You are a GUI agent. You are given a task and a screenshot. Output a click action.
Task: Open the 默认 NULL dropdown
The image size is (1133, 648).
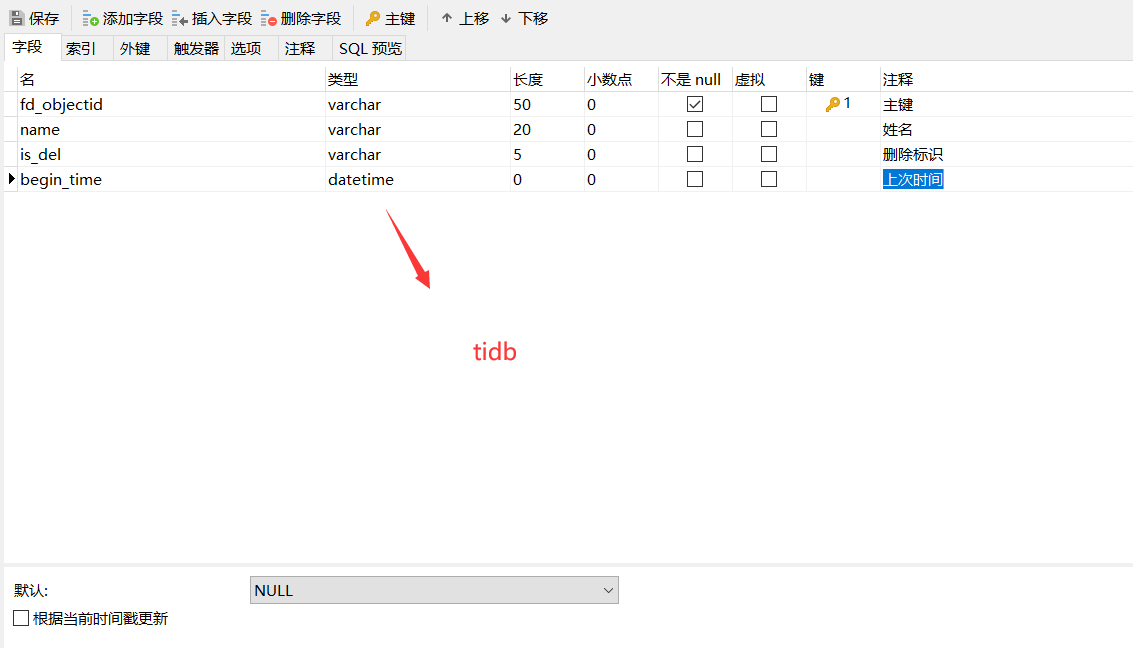tap(434, 590)
